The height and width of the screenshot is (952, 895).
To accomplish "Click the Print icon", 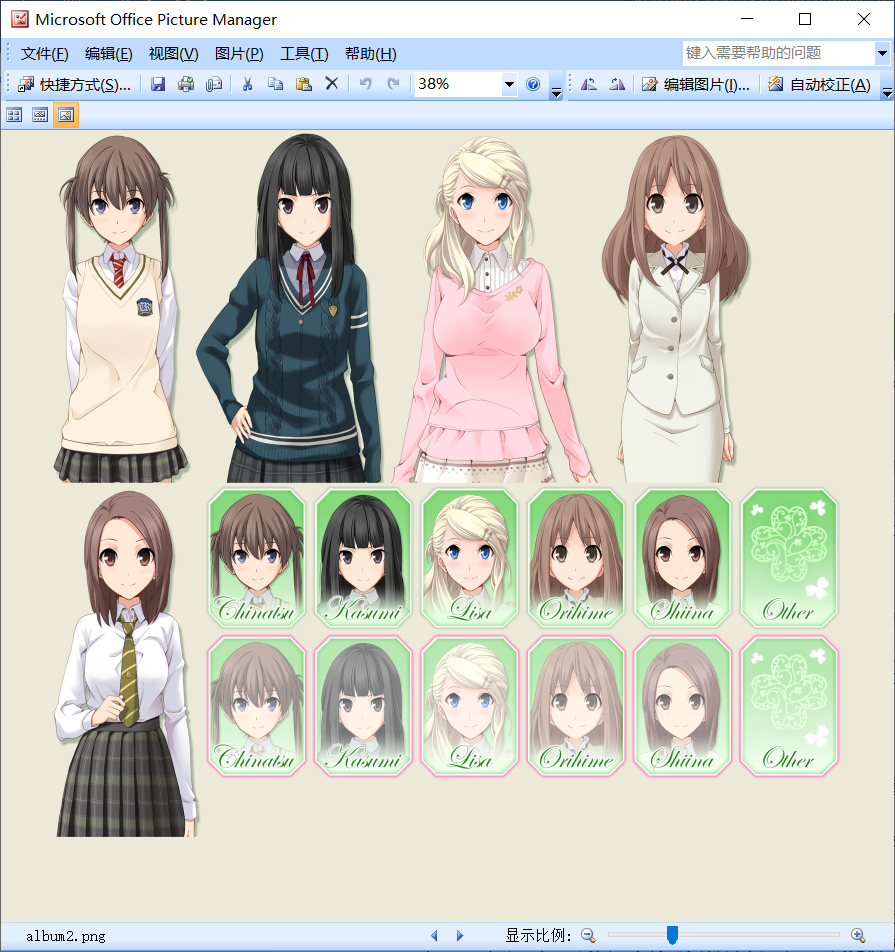I will point(186,84).
